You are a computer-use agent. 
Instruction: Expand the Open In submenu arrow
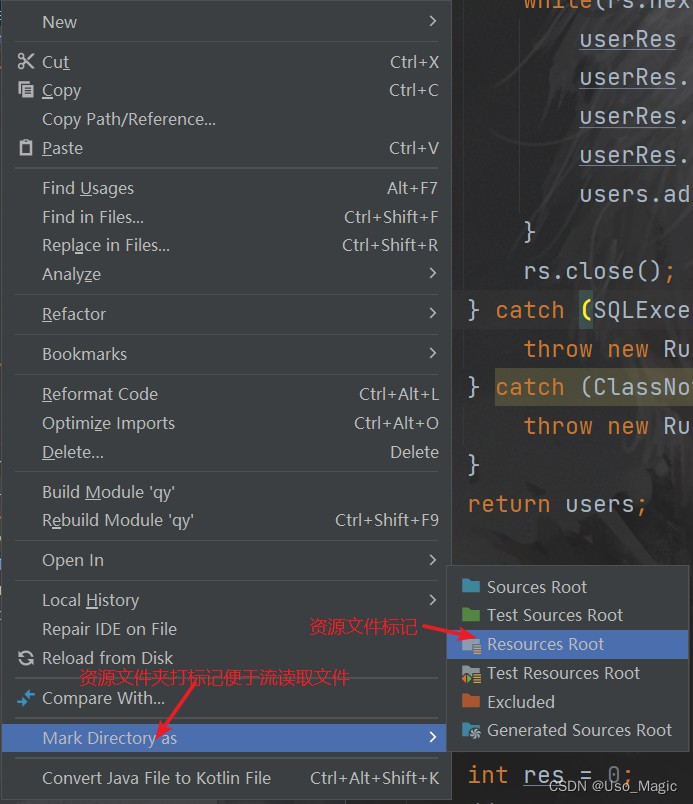coord(433,559)
